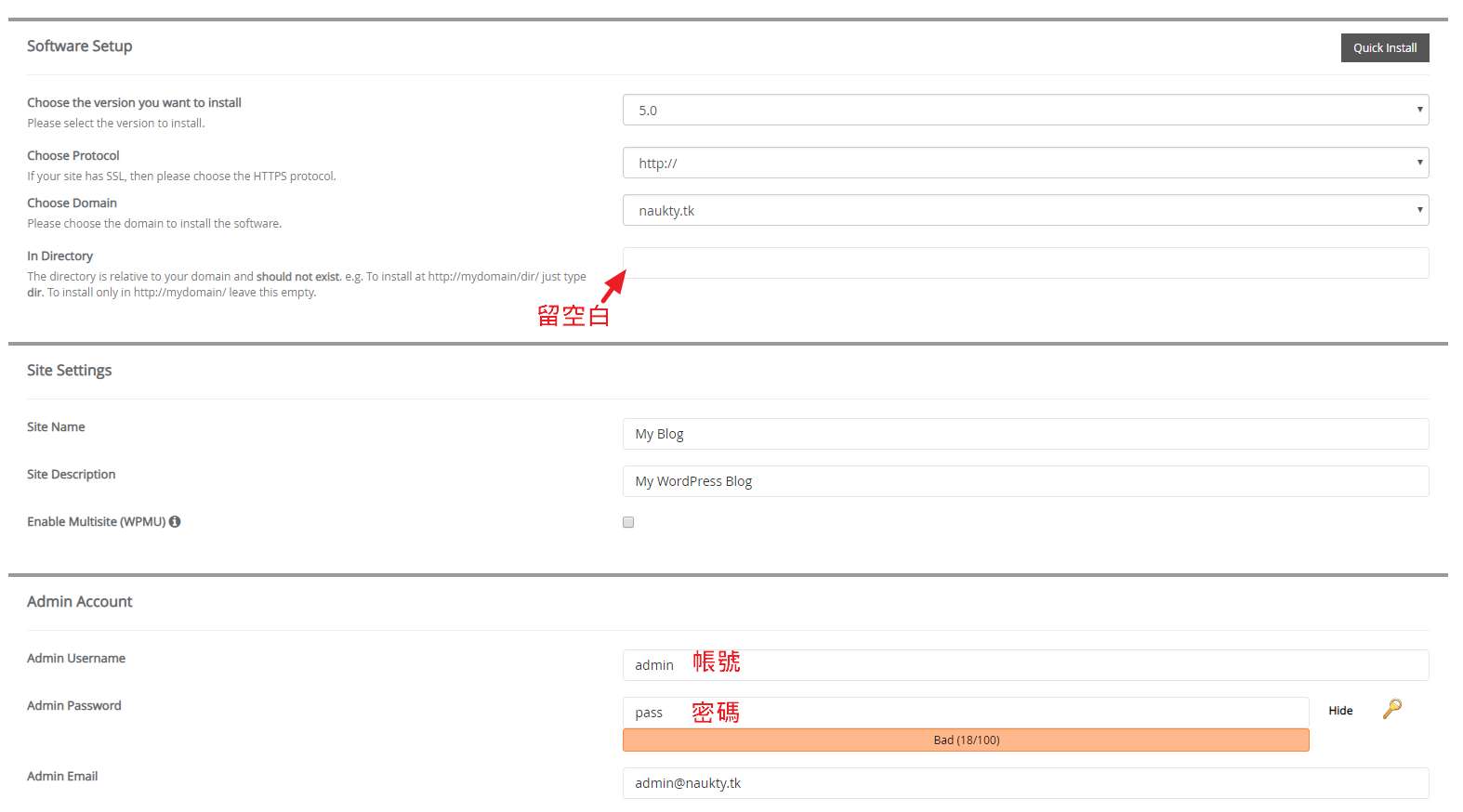Click the Admin Account section heading
1463x812 pixels.
(79, 602)
